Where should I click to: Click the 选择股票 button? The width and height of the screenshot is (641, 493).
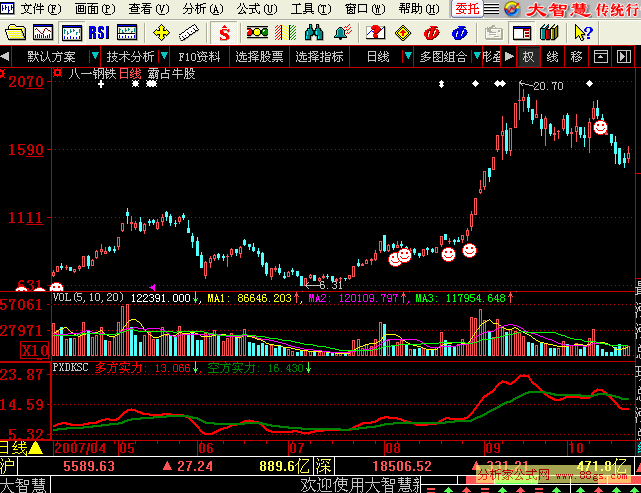click(x=259, y=56)
